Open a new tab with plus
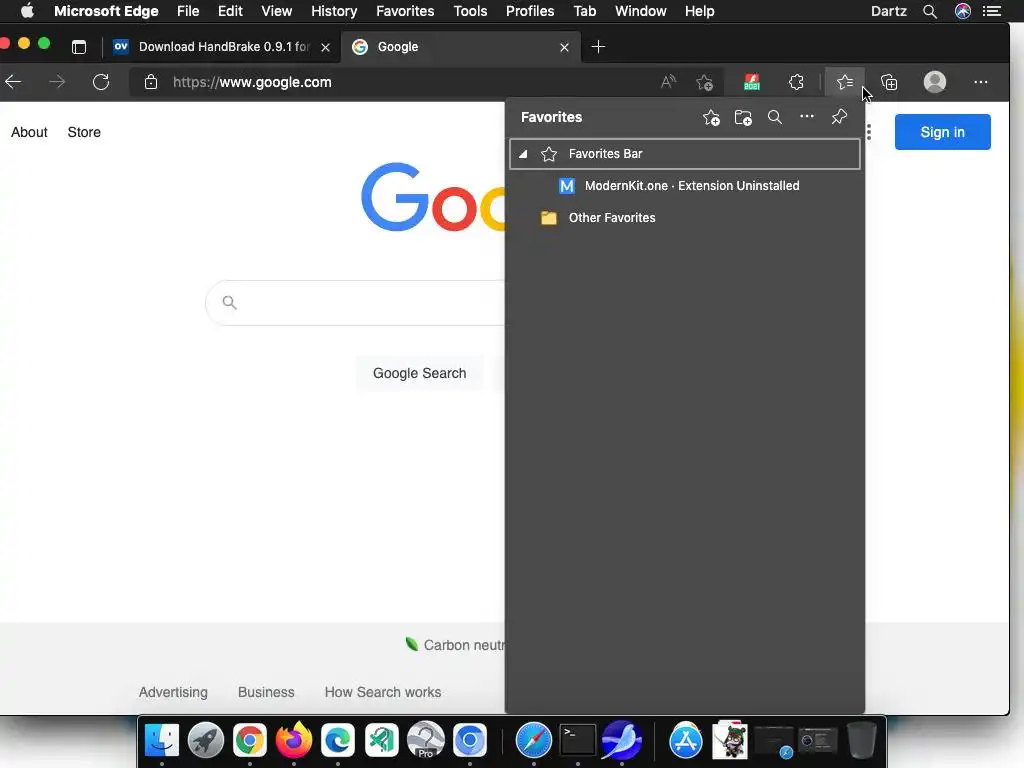Screen dimensions: 1024x768 pos(598,47)
